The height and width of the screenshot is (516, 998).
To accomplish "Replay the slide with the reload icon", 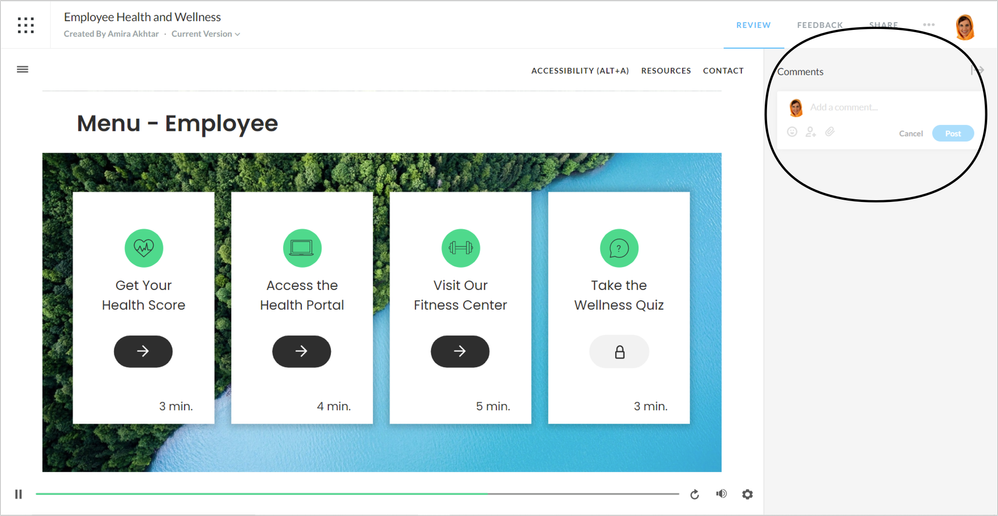I will click(x=694, y=494).
